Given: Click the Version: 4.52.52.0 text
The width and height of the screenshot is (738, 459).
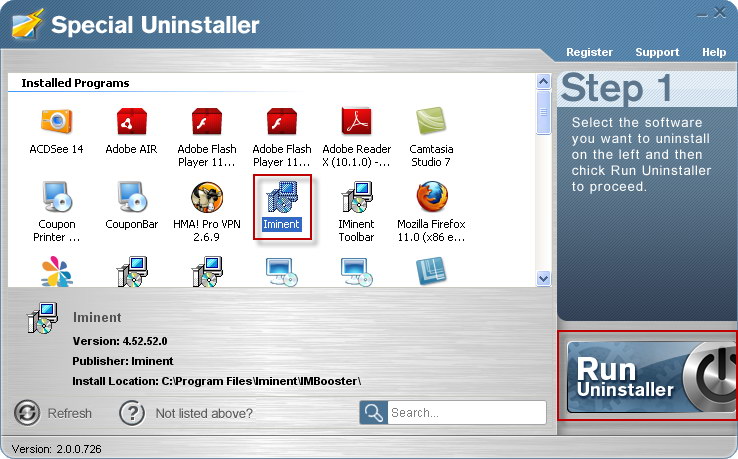Looking at the screenshot, I should coord(120,341).
